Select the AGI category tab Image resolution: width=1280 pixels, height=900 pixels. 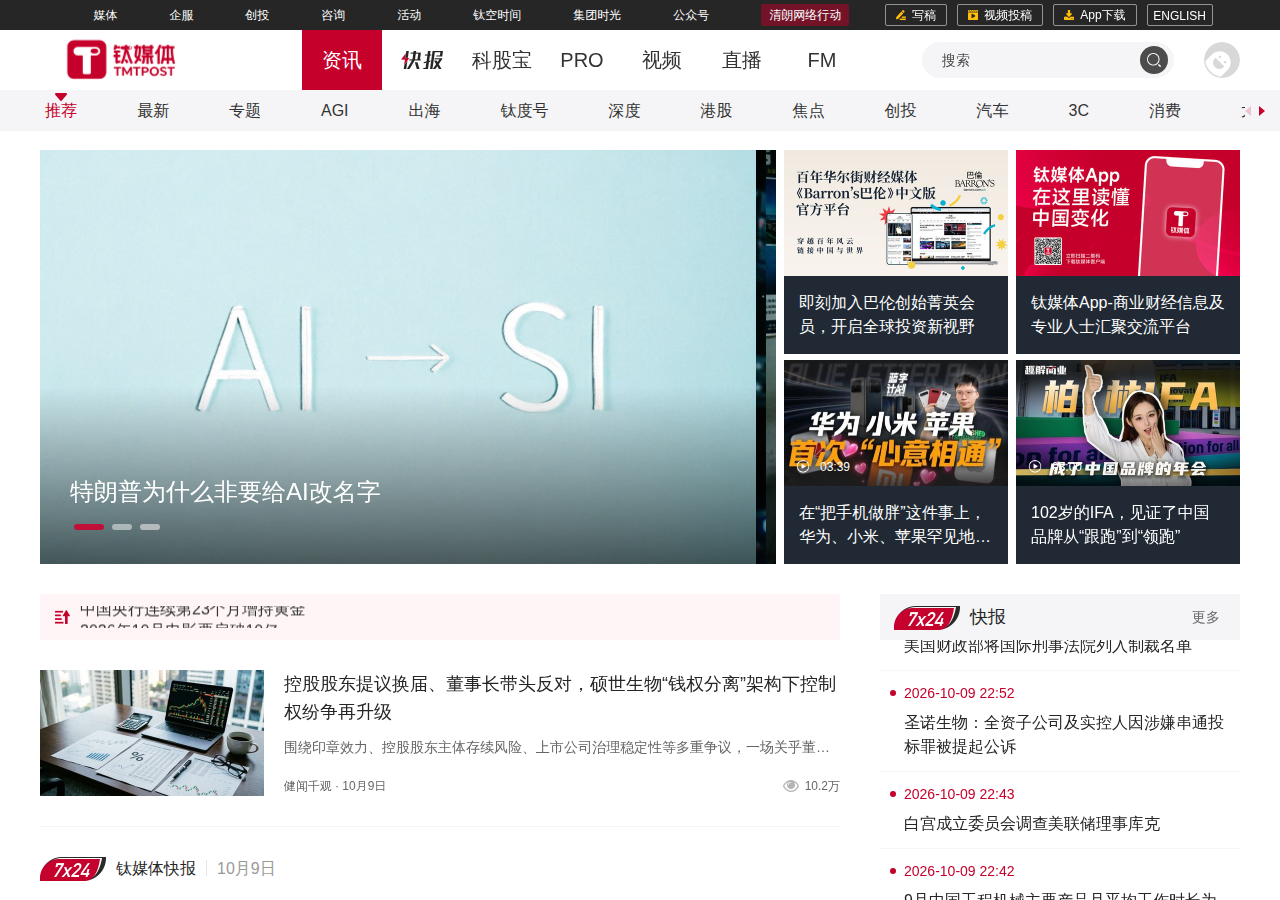[x=335, y=111]
